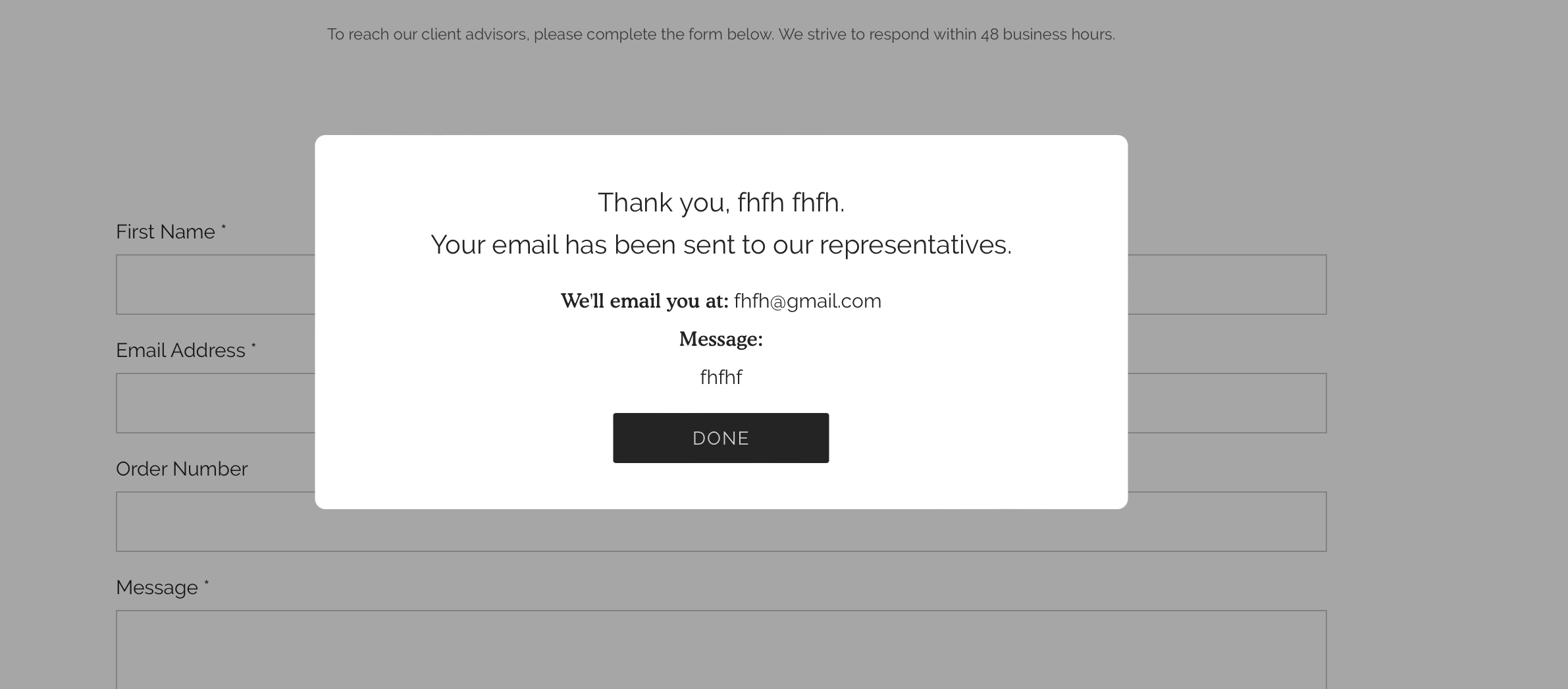Click the required asterisk beside Email Address

(253, 346)
